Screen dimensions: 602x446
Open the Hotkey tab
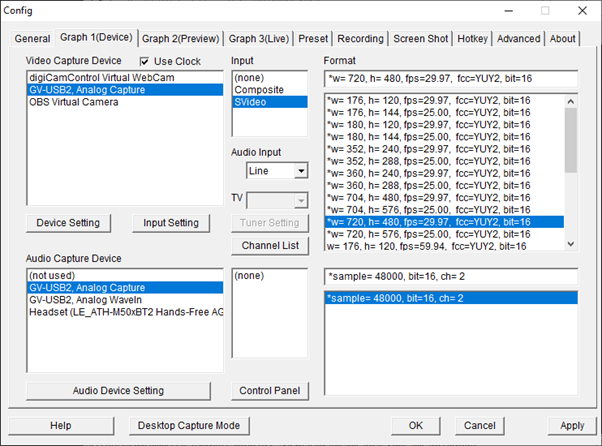pyautogui.click(x=472, y=39)
